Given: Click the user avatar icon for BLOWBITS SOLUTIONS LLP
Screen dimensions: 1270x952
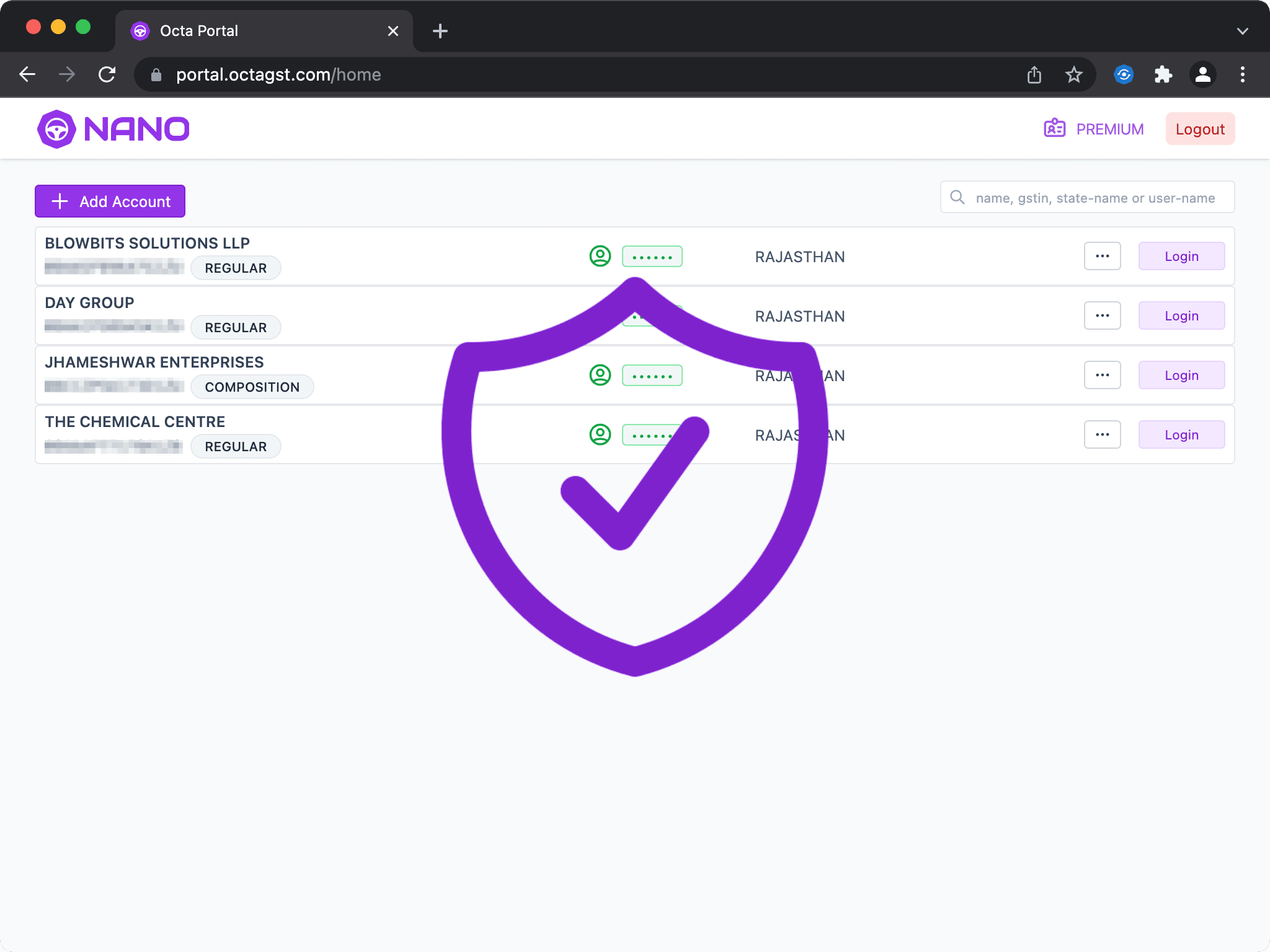Looking at the screenshot, I should (x=600, y=256).
